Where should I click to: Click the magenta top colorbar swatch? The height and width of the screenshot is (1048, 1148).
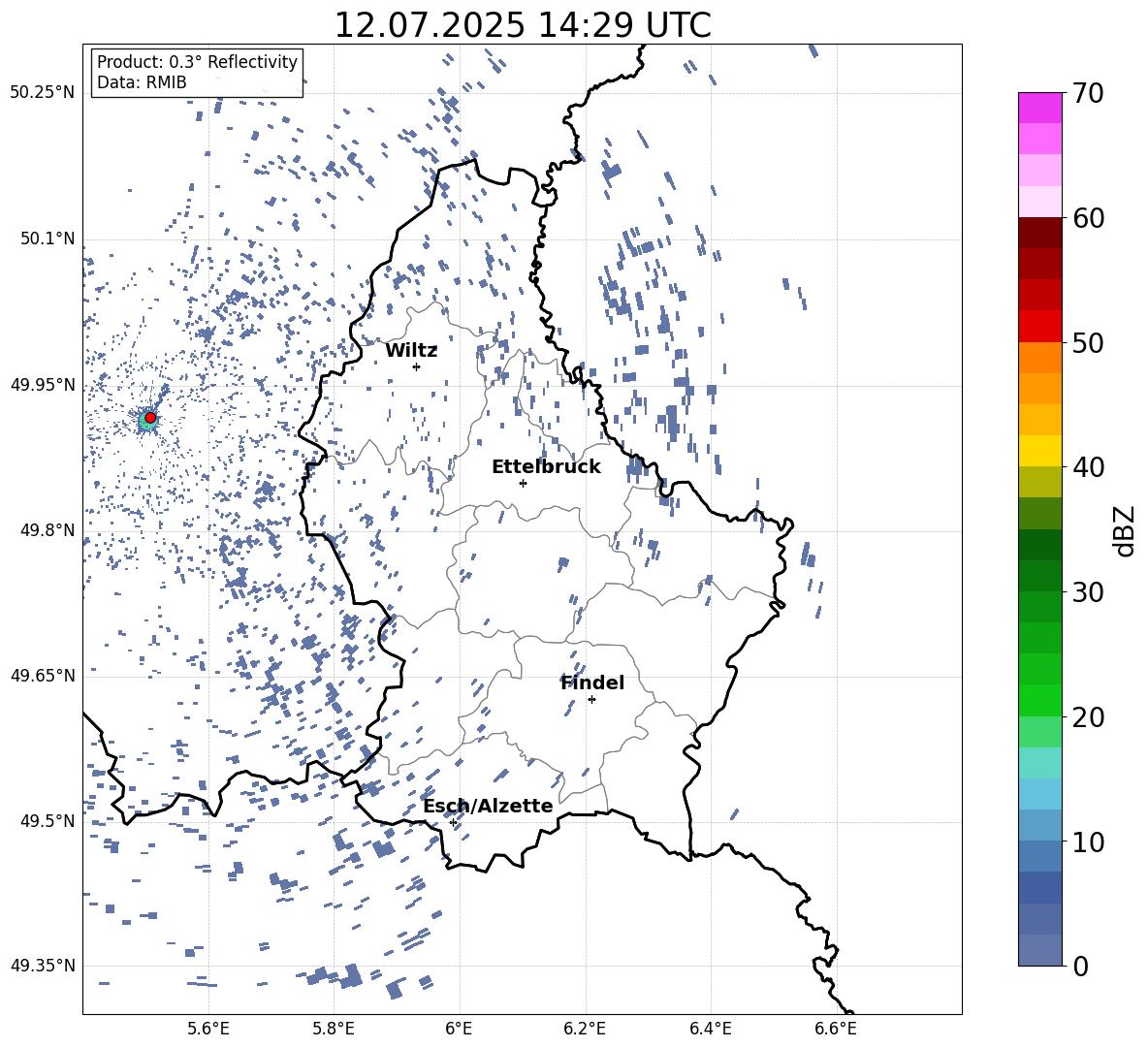tap(1040, 109)
